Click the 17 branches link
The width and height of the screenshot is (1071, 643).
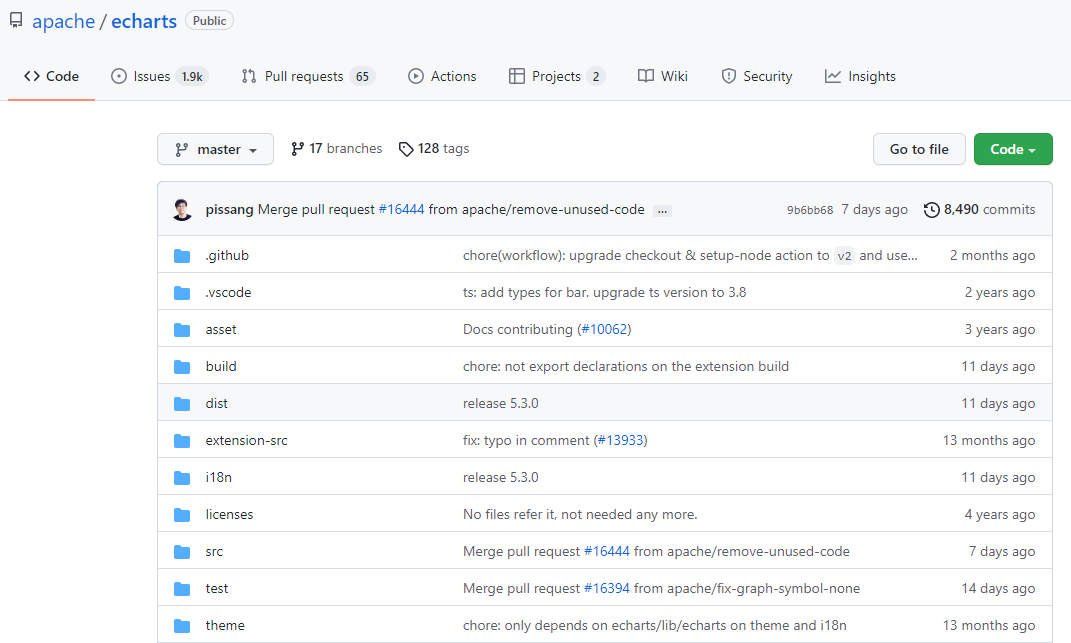coord(337,148)
